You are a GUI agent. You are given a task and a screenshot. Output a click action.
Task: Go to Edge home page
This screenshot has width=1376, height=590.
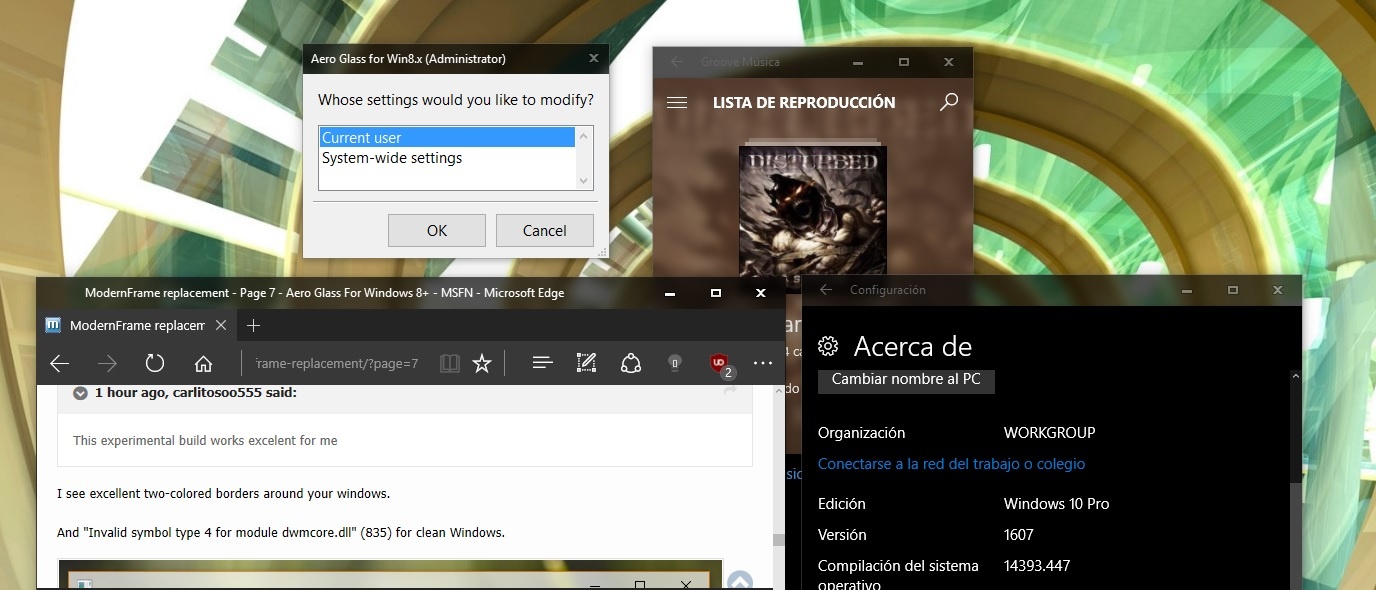203,363
